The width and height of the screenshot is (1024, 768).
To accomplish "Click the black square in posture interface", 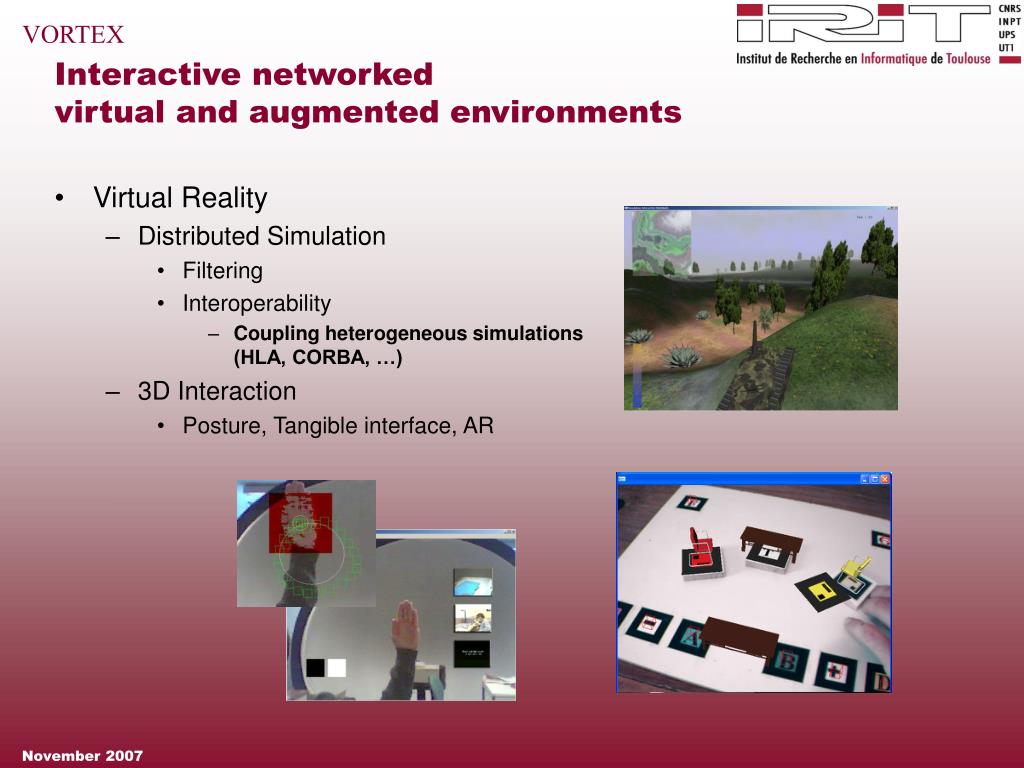I will (x=315, y=667).
